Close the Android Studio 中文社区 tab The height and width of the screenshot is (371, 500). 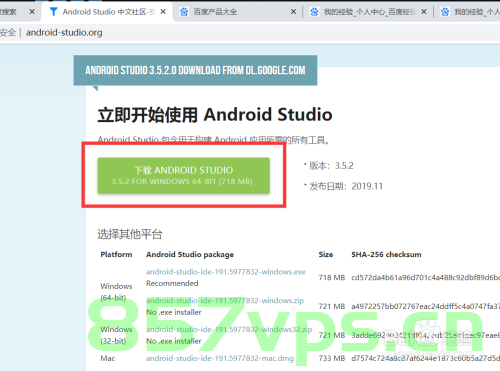tap(163, 12)
